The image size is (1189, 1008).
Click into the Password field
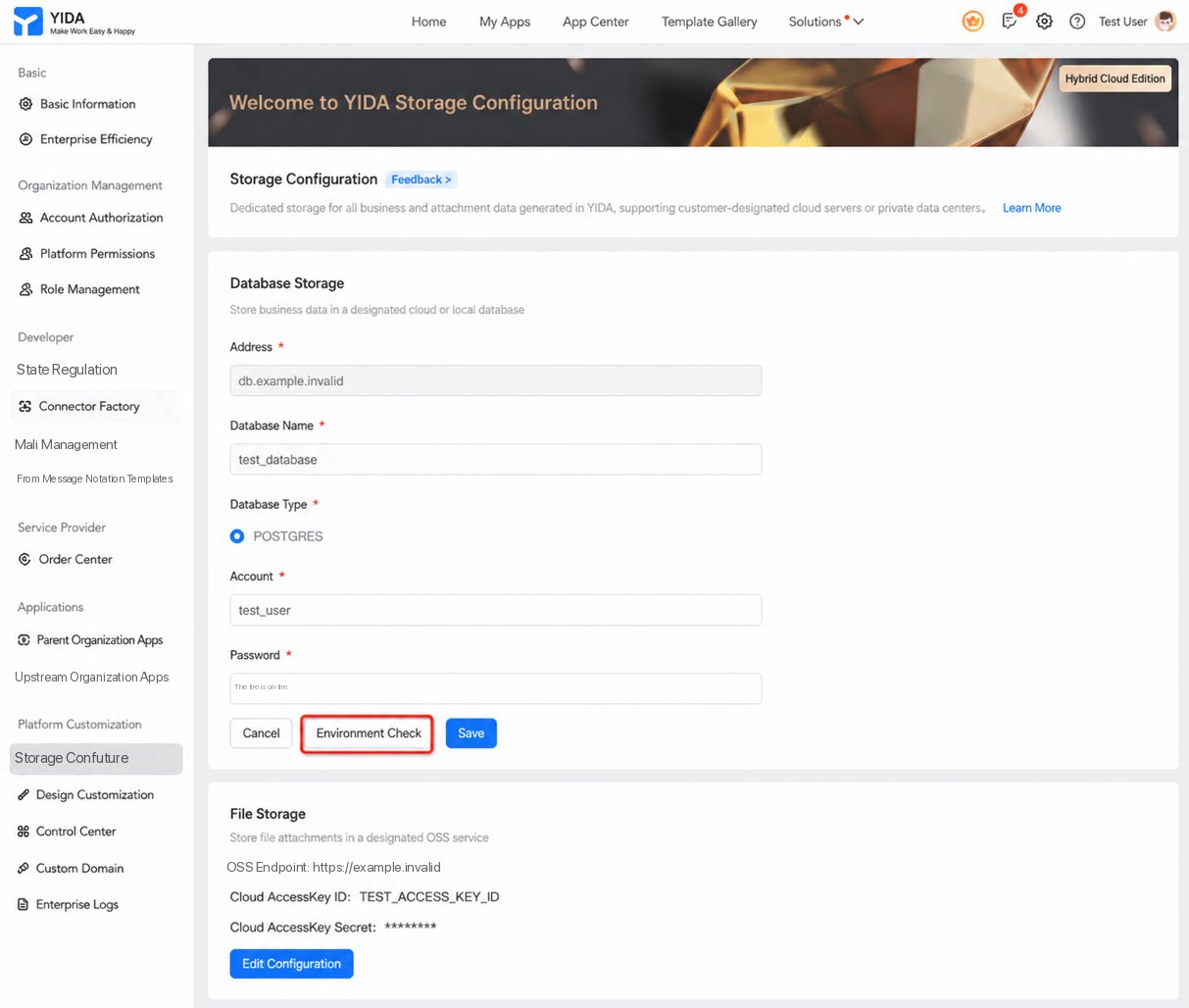point(496,688)
